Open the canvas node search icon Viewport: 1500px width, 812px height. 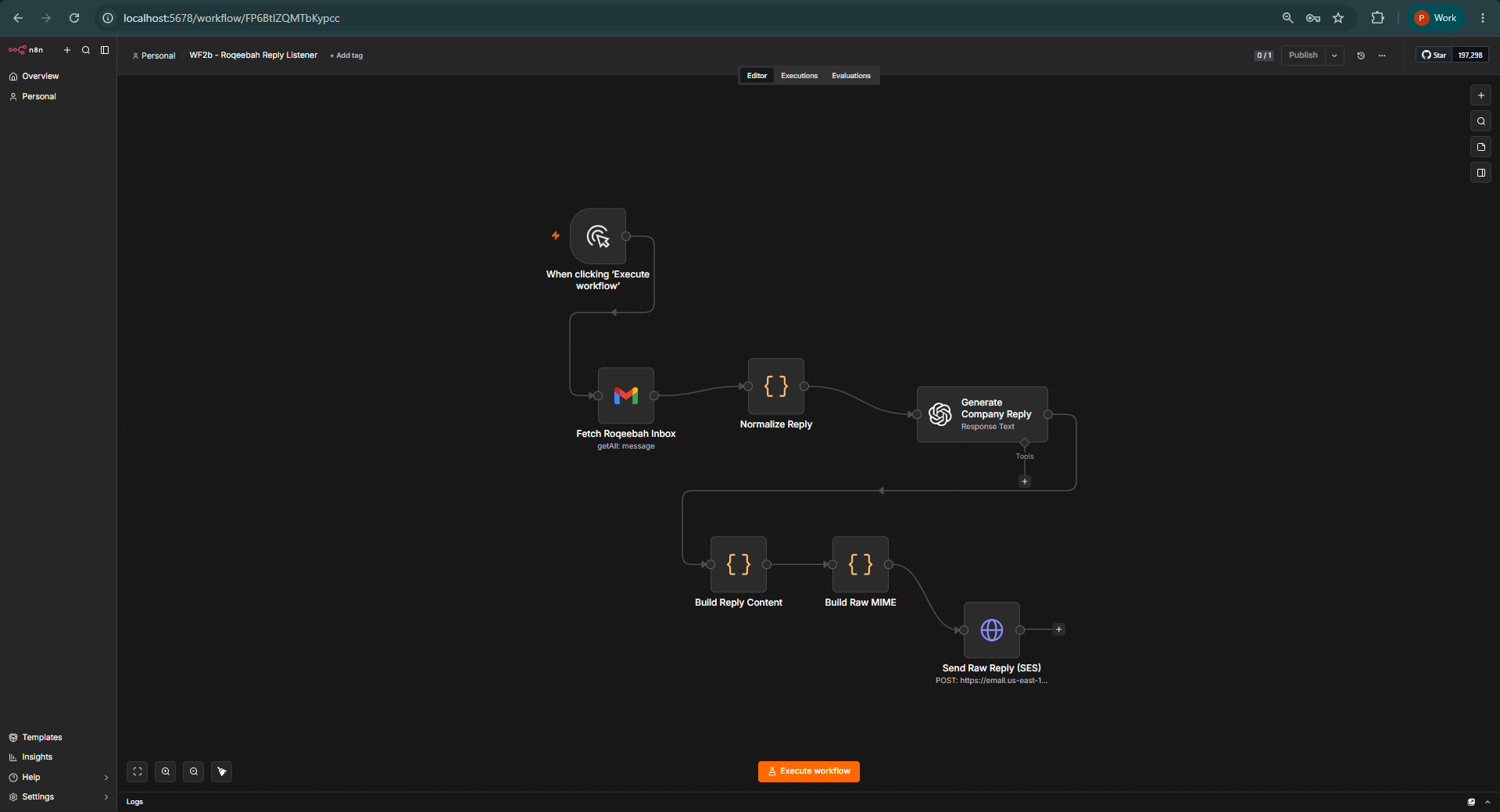[x=1480, y=121]
